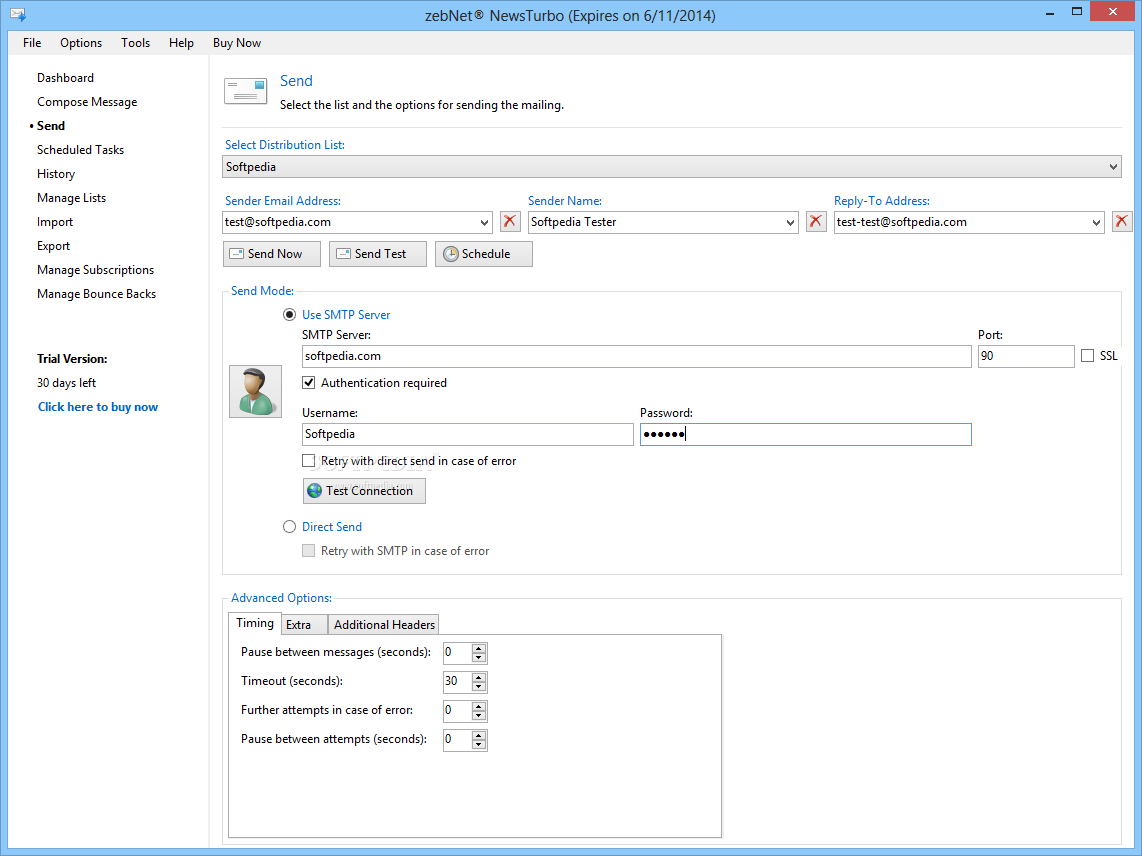Click into the Username field
The image size is (1142, 856).
pyautogui.click(x=468, y=434)
